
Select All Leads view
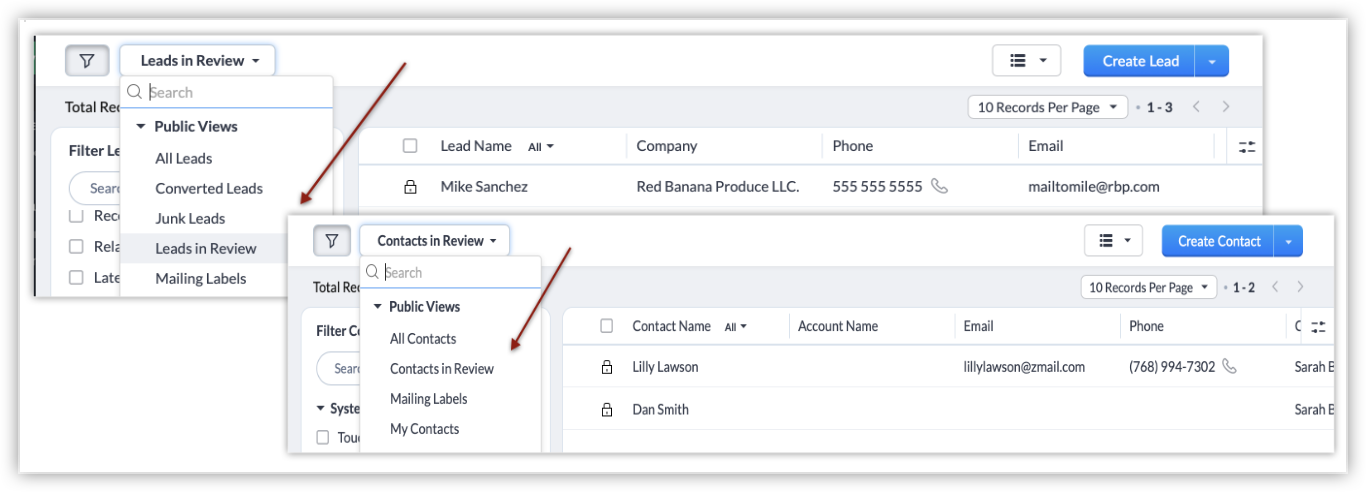pyautogui.click(x=184, y=158)
